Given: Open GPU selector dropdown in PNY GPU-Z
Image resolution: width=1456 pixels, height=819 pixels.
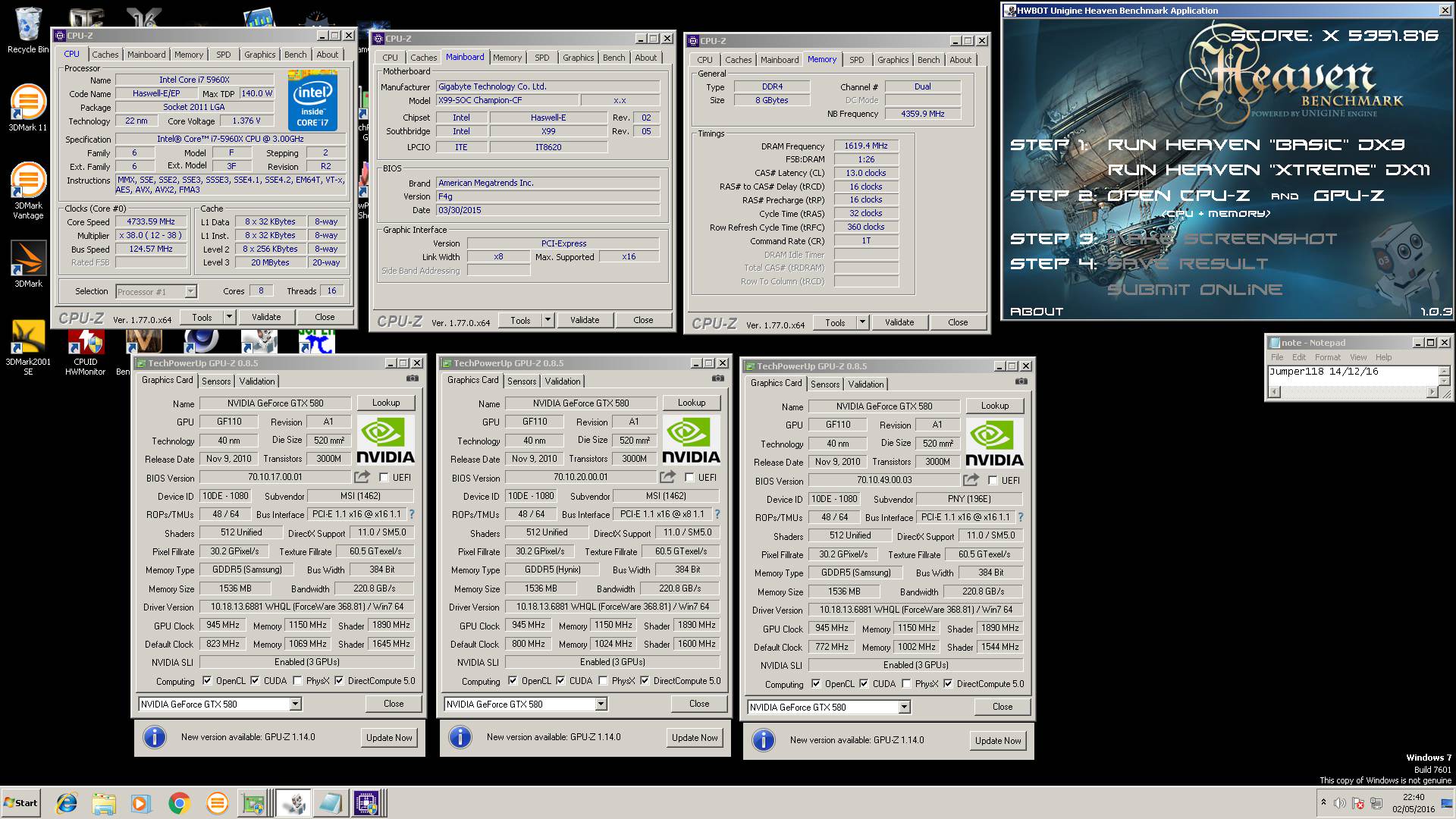Looking at the screenshot, I should (x=904, y=708).
